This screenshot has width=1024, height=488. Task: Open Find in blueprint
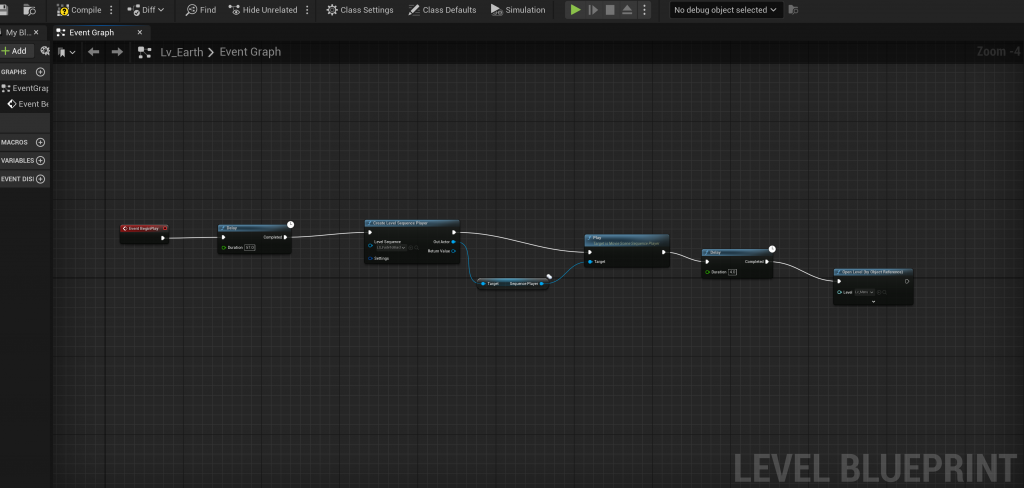(x=200, y=10)
